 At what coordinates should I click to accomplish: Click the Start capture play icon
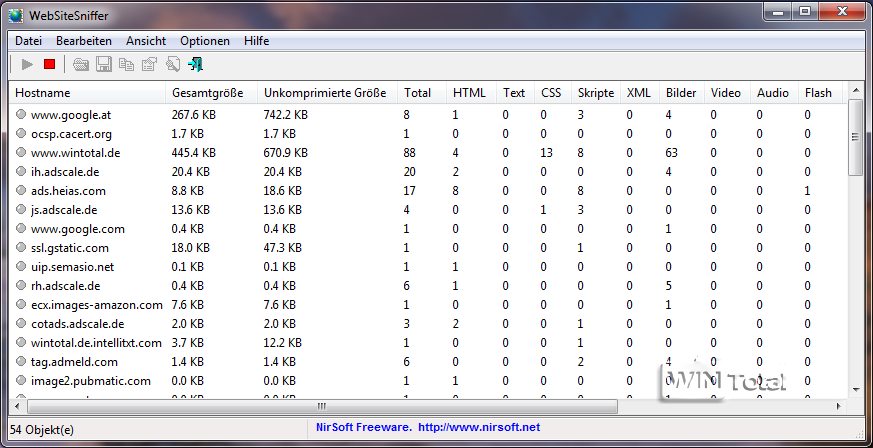(27, 65)
